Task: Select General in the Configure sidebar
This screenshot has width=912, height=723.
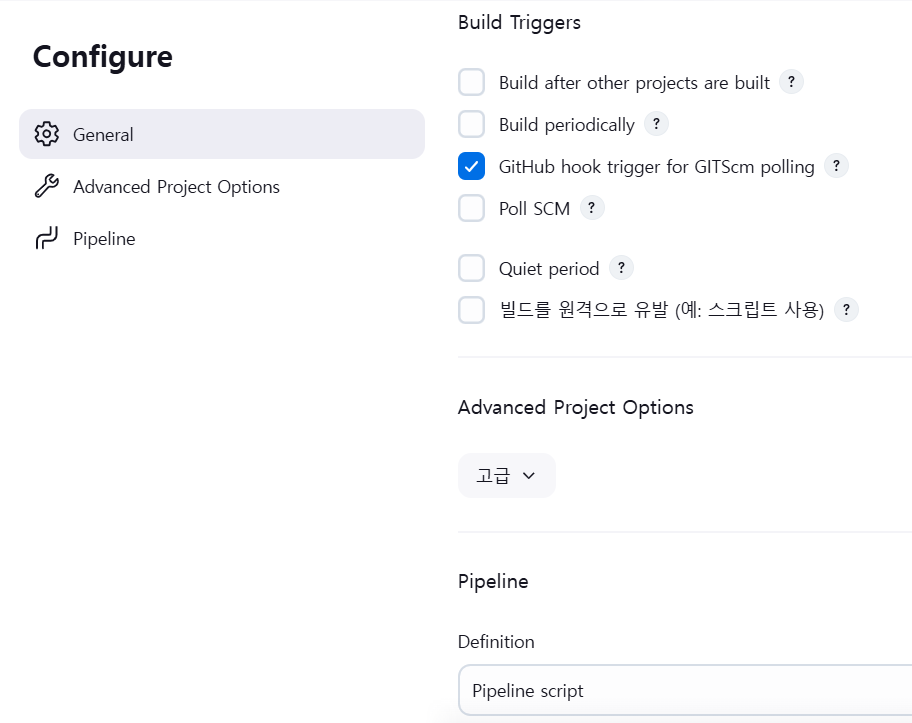Action: click(222, 134)
